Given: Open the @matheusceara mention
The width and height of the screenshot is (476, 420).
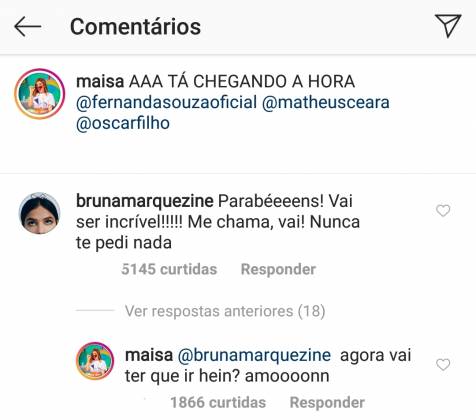Looking at the screenshot, I should point(326,102).
